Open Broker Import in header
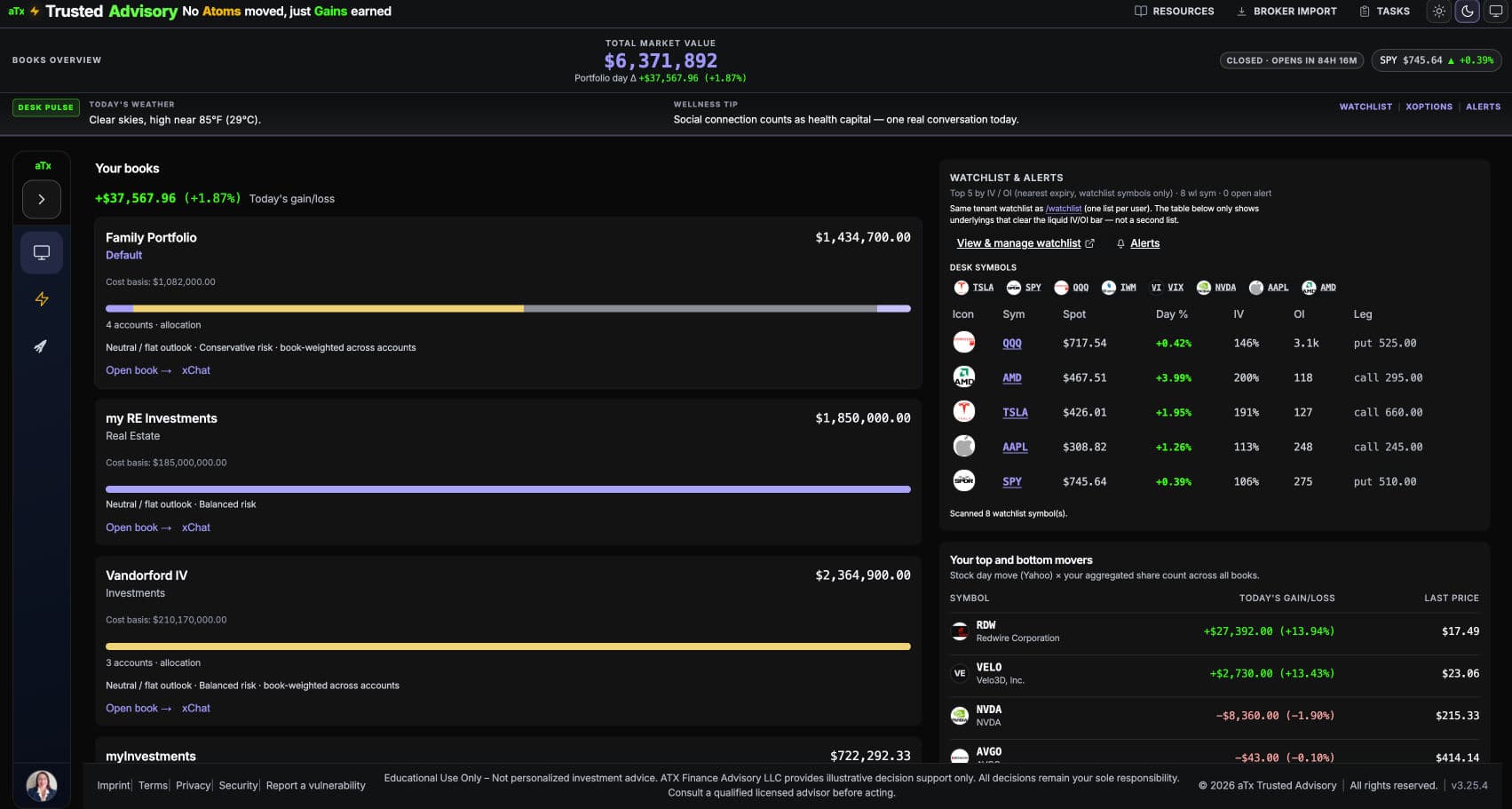The image size is (1512, 809). point(1286,12)
